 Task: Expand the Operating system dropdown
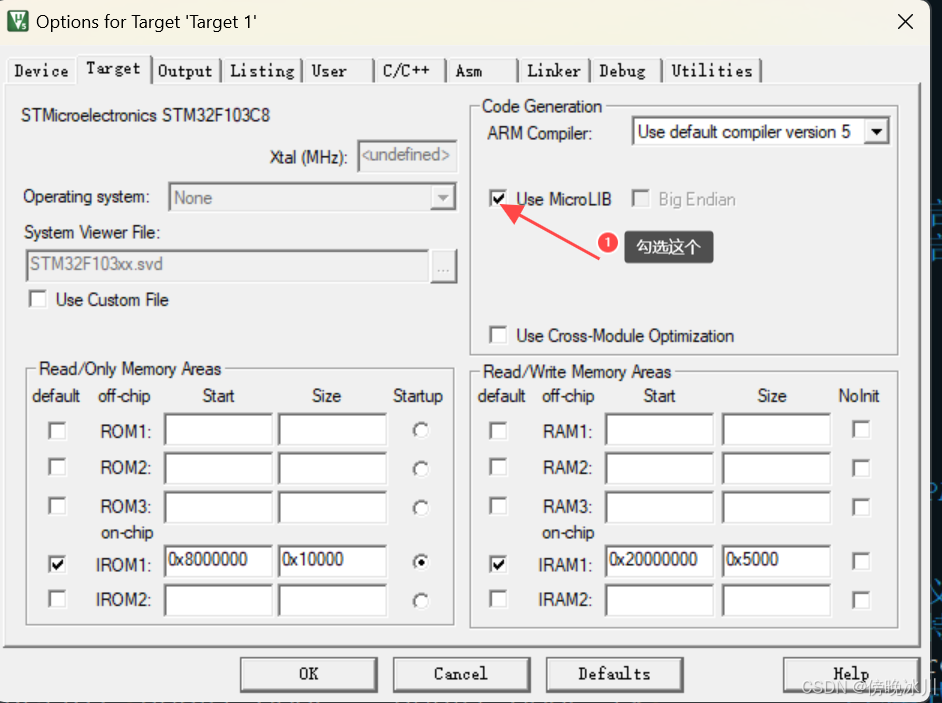tap(443, 197)
